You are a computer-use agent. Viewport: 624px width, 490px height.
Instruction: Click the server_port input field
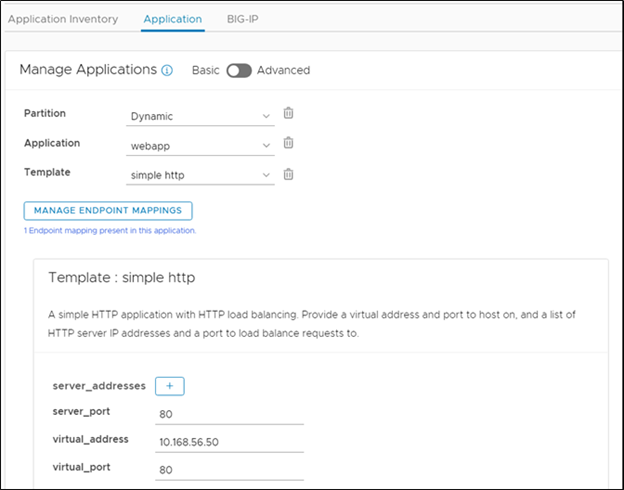(229, 412)
